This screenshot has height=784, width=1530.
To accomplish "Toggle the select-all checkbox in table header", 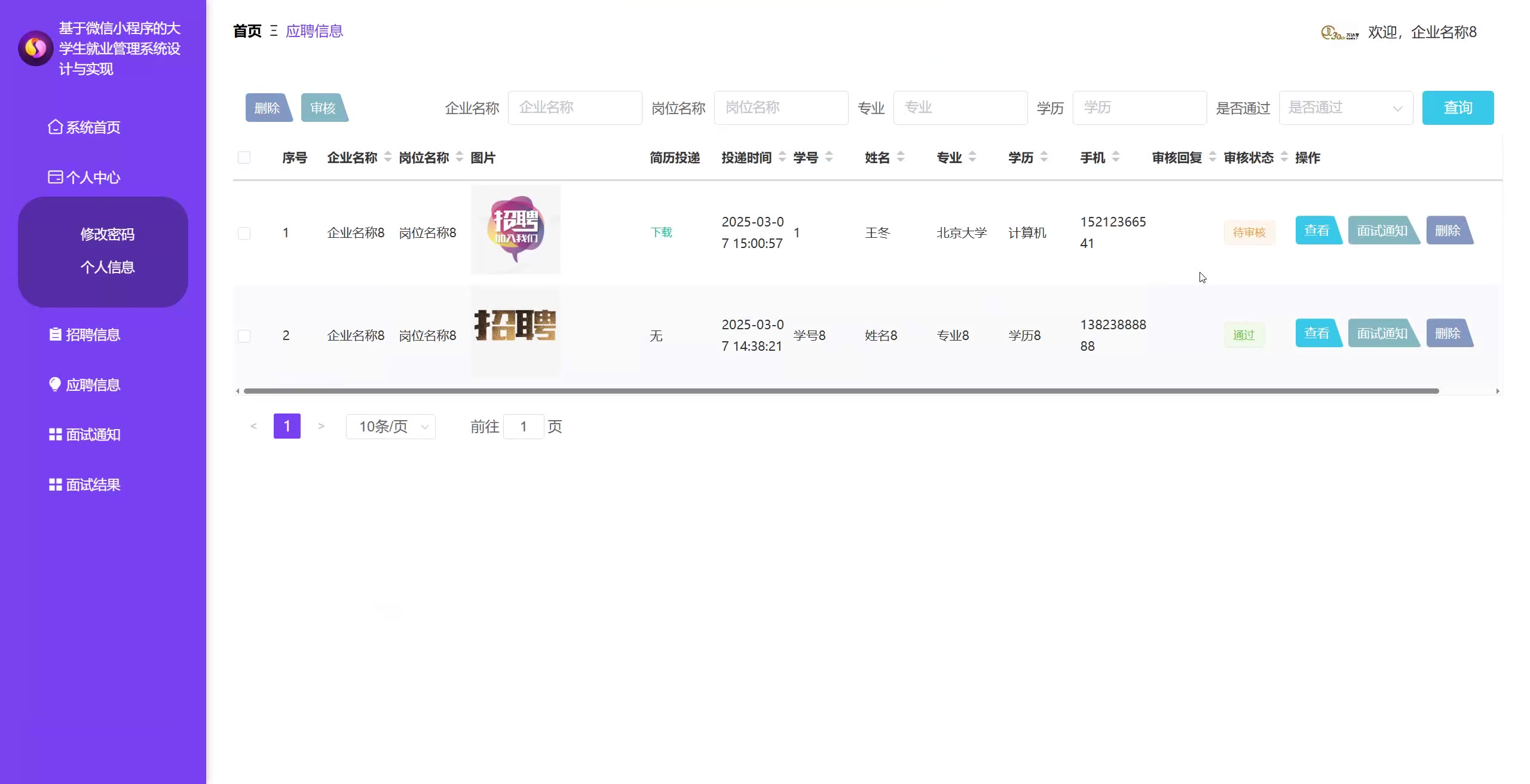I will 244,158.
